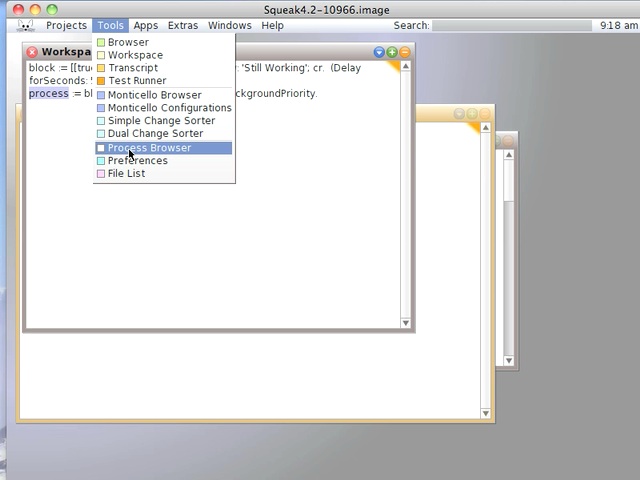Open the Monticello Configurations entry

164,108
